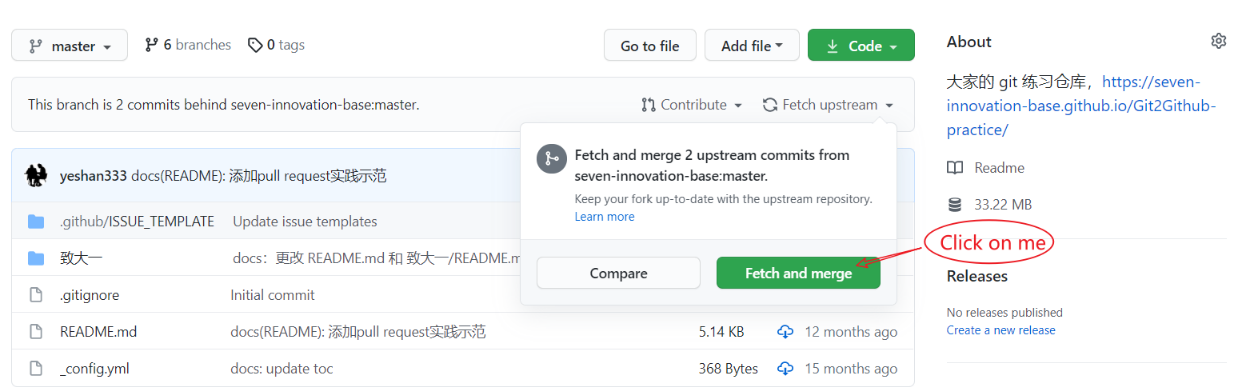Open the master branch dropdown
This screenshot has height=391, width=1238.
(69, 46)
